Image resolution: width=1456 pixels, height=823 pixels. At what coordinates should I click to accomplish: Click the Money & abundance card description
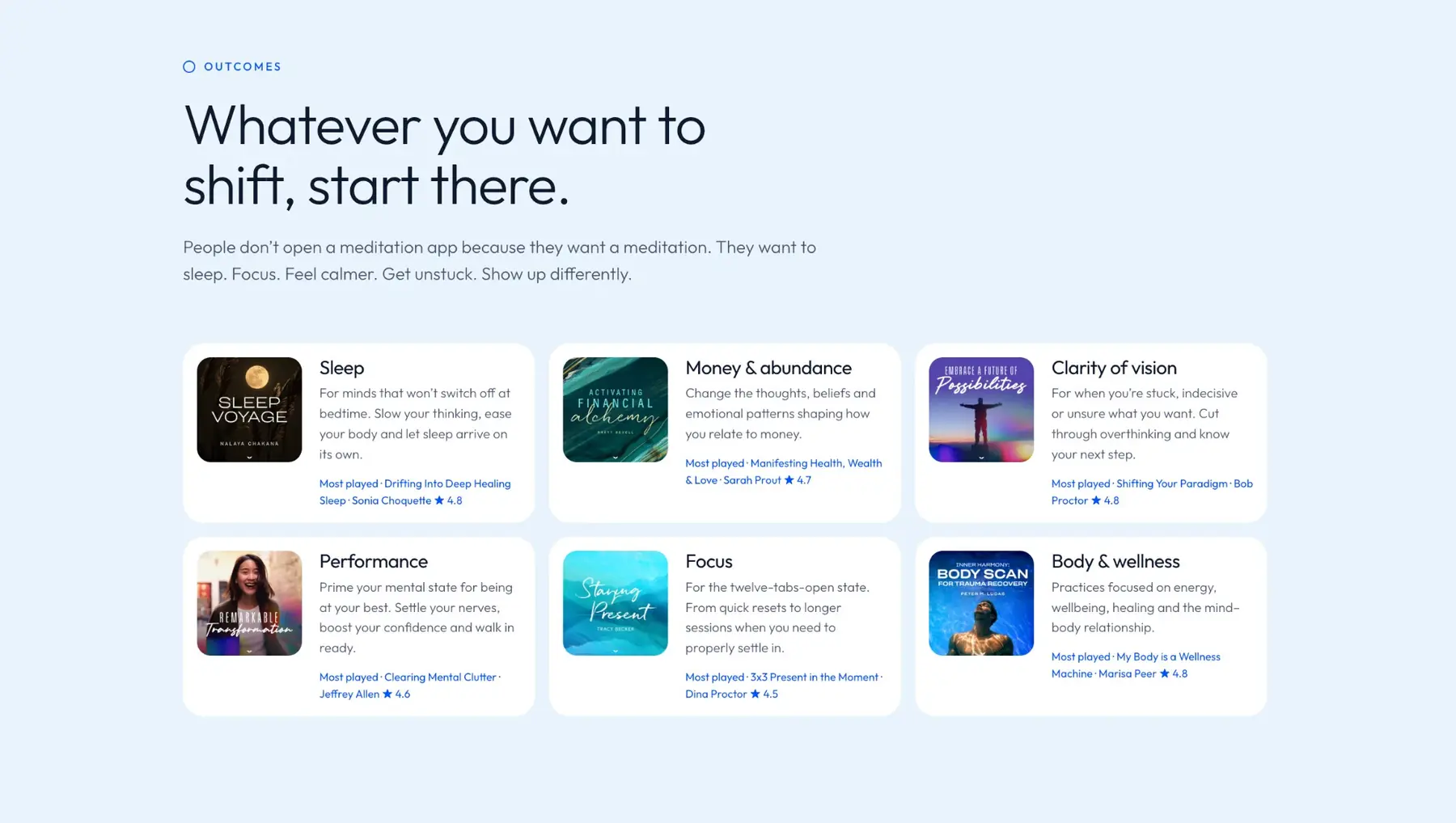tap(781, 413)
